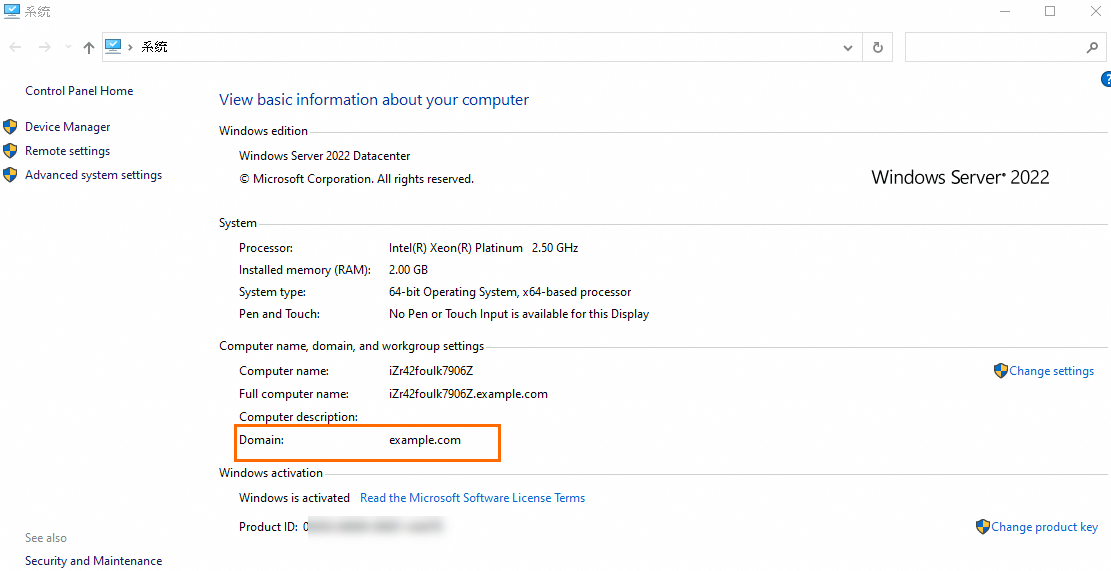Viewport: 1111px width, 571px height.
Task: Click the Device Manager shield icon
Action: tap(10, 127)
